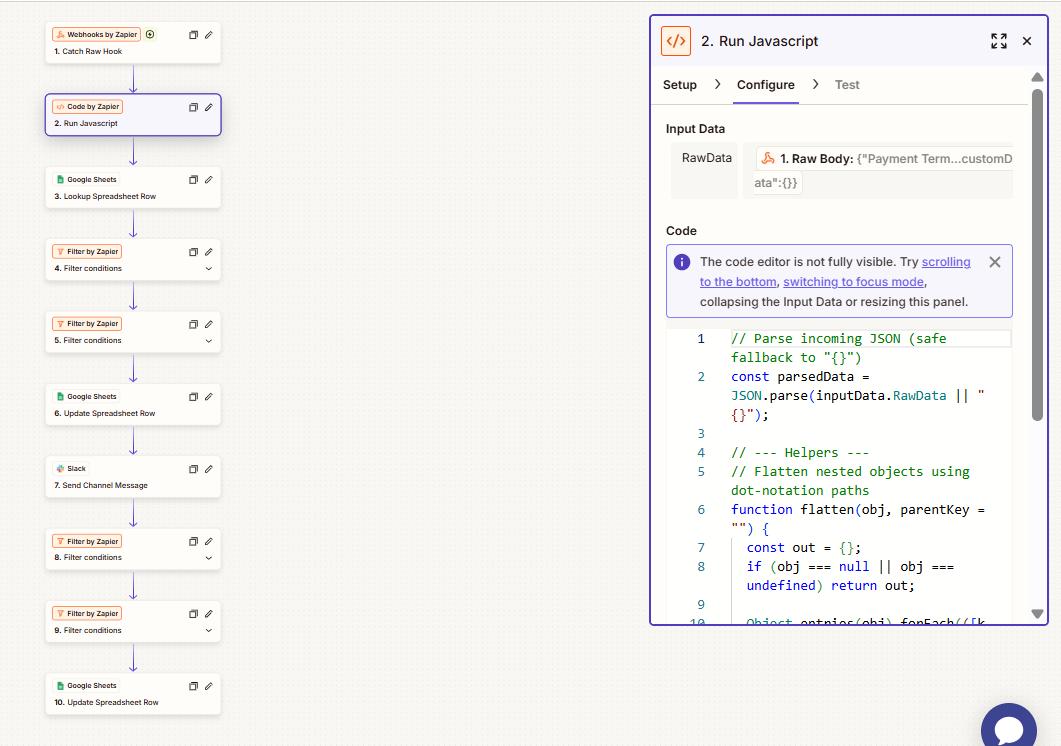Click copy icon on step 4 Filter conditions
The image size is (1061, 746).
pyautogui.click(x=193, y=252)
